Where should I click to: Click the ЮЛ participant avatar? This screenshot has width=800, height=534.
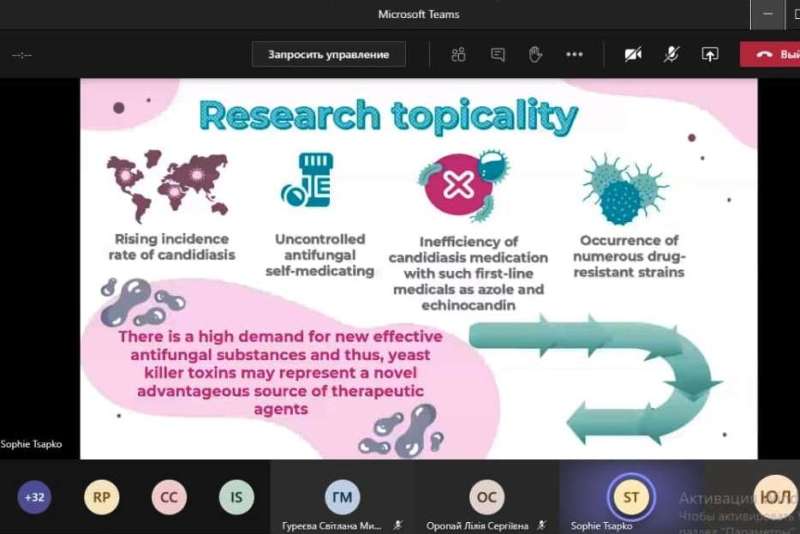[x=773, y=496]
